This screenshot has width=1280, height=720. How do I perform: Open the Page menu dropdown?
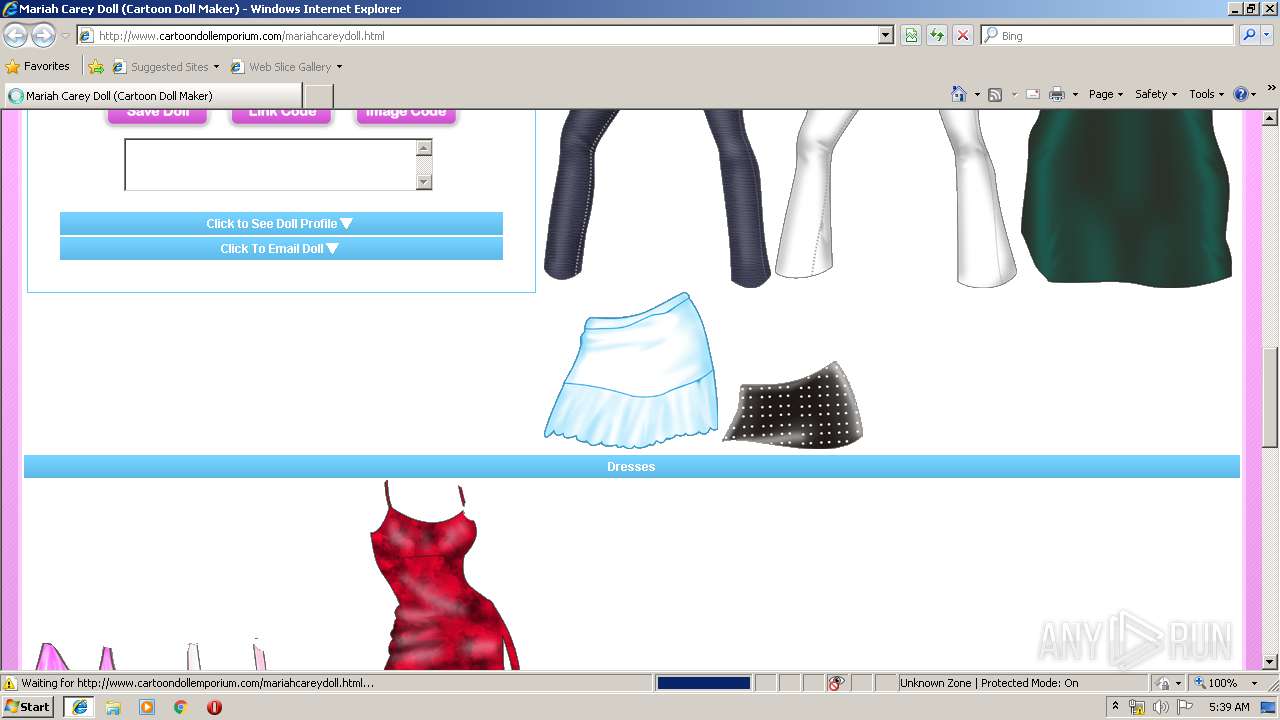point(1105,94)
